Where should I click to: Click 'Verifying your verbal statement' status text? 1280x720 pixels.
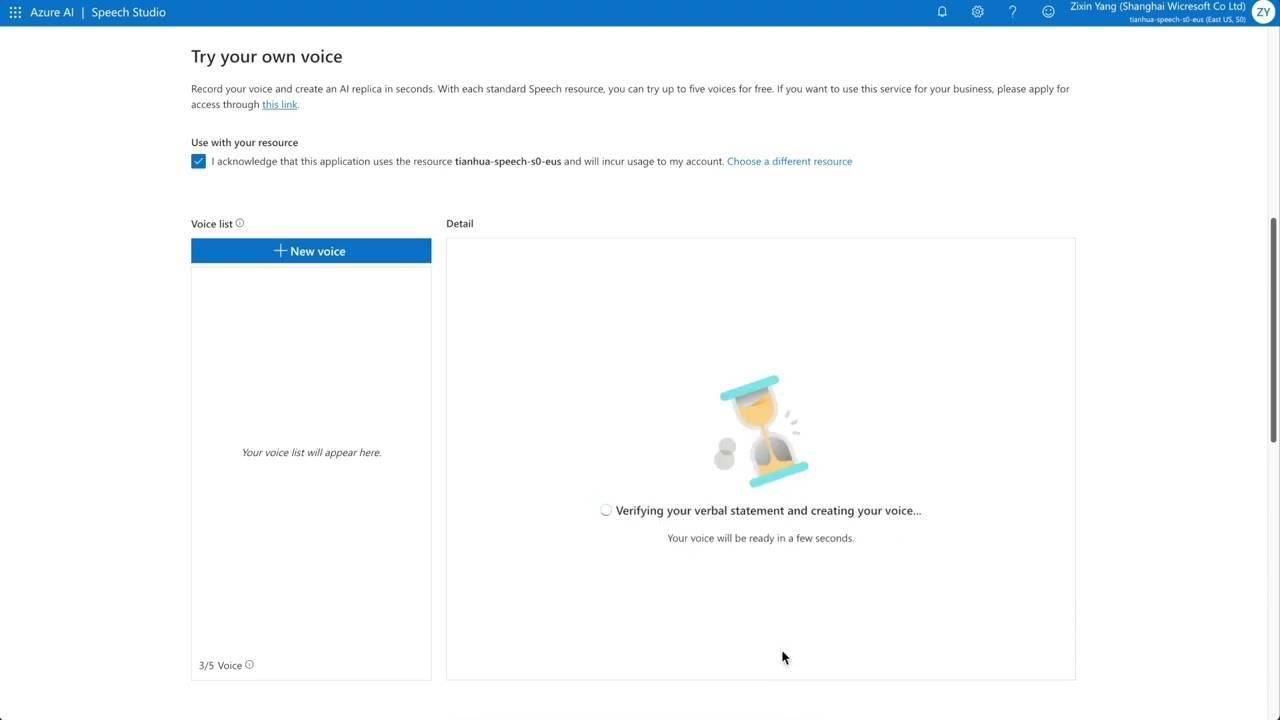click(x=768, y=510)
